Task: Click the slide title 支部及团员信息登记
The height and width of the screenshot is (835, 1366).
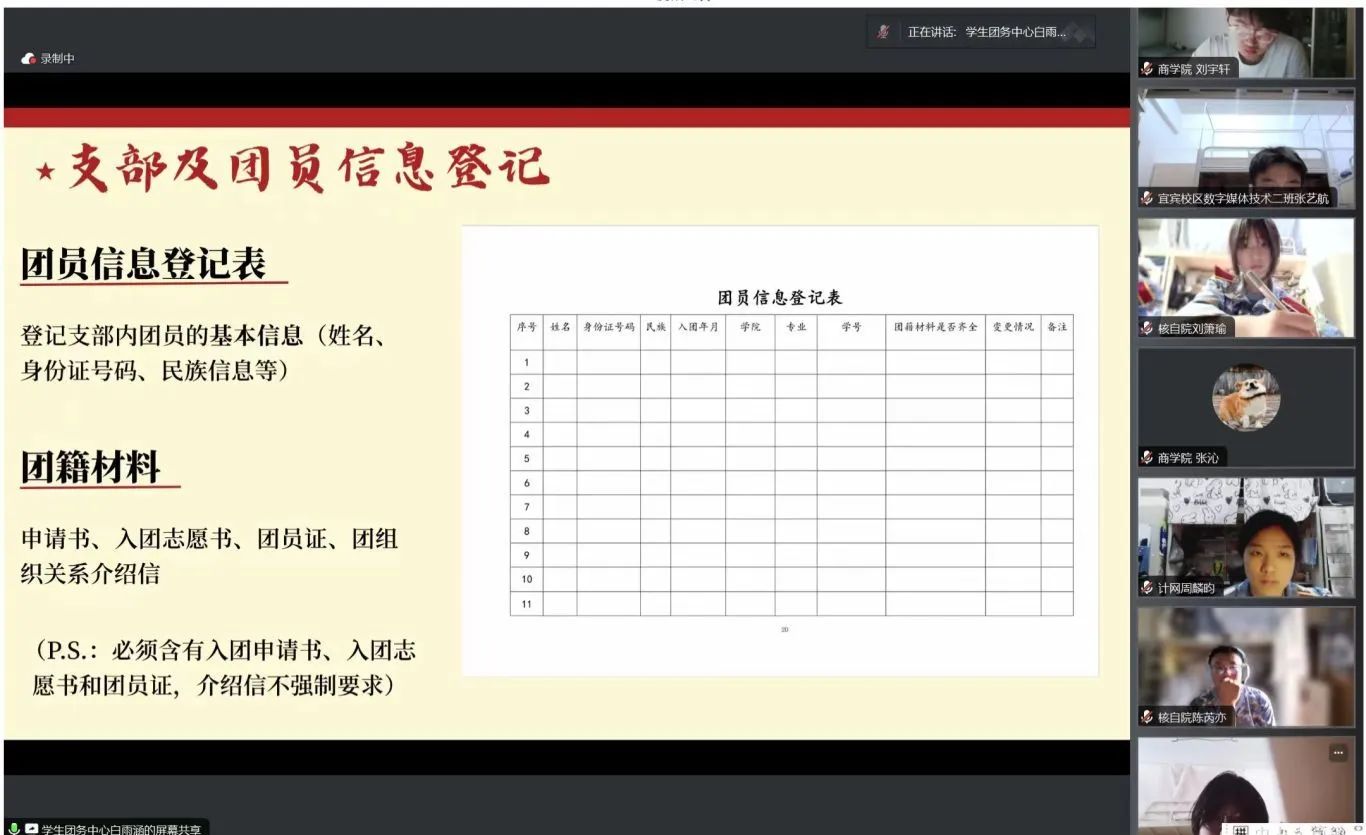Action: pyautogui.click(x=309, y=168)
